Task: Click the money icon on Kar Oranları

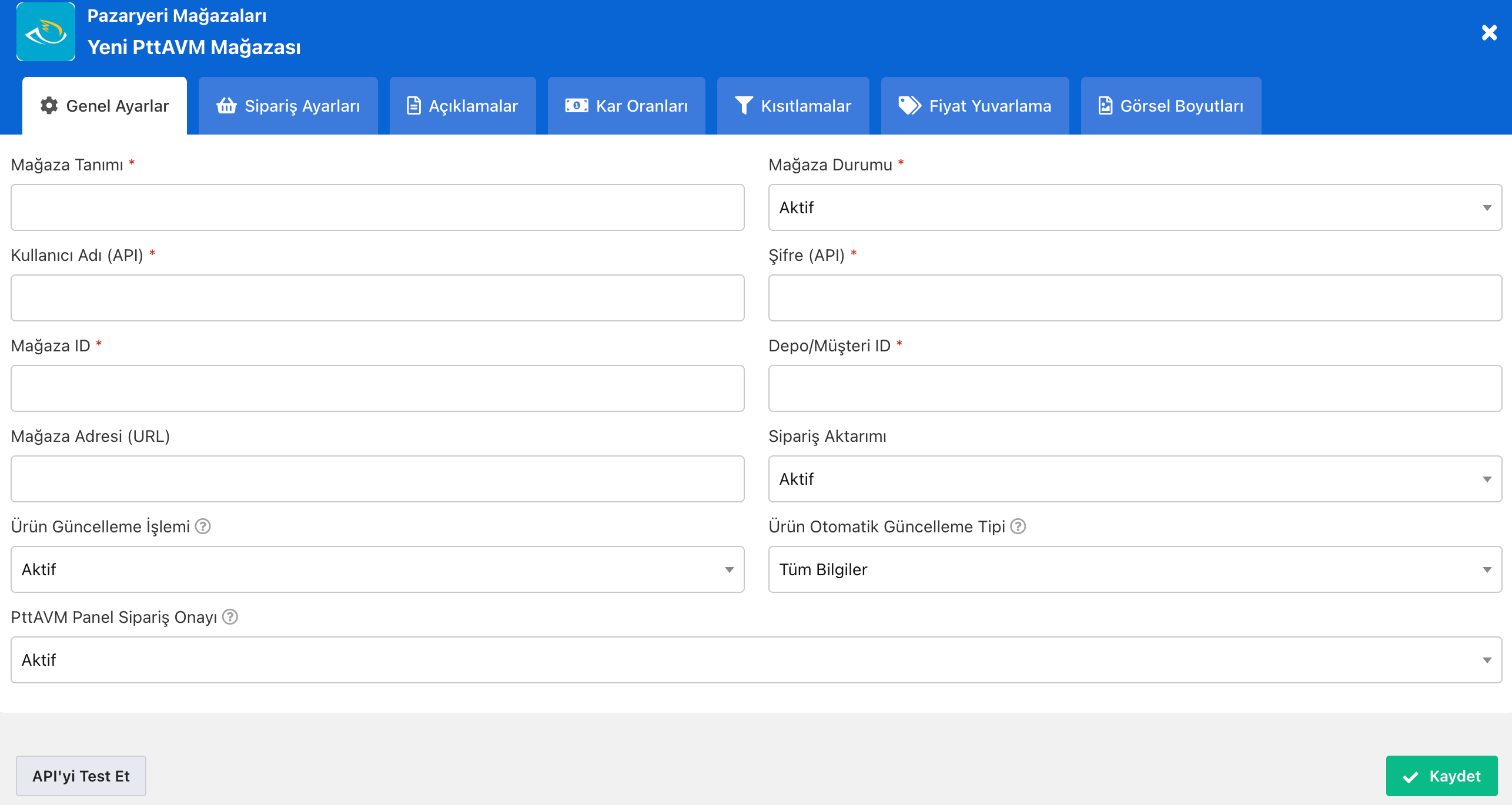Action: click(576, 106)
